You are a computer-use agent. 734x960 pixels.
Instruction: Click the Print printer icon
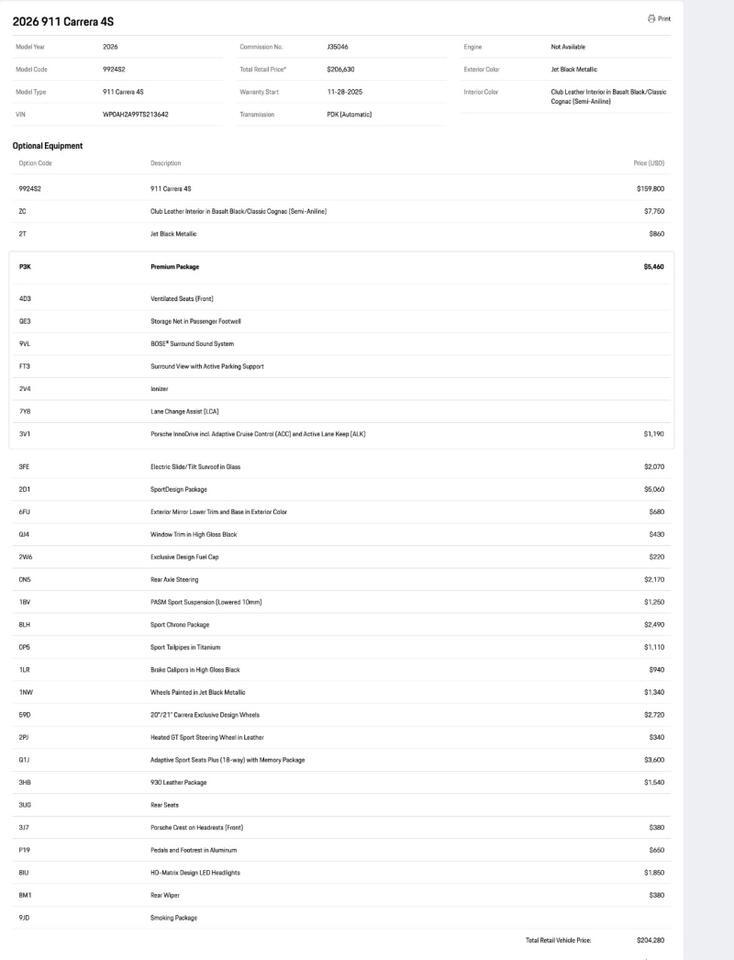651,18
